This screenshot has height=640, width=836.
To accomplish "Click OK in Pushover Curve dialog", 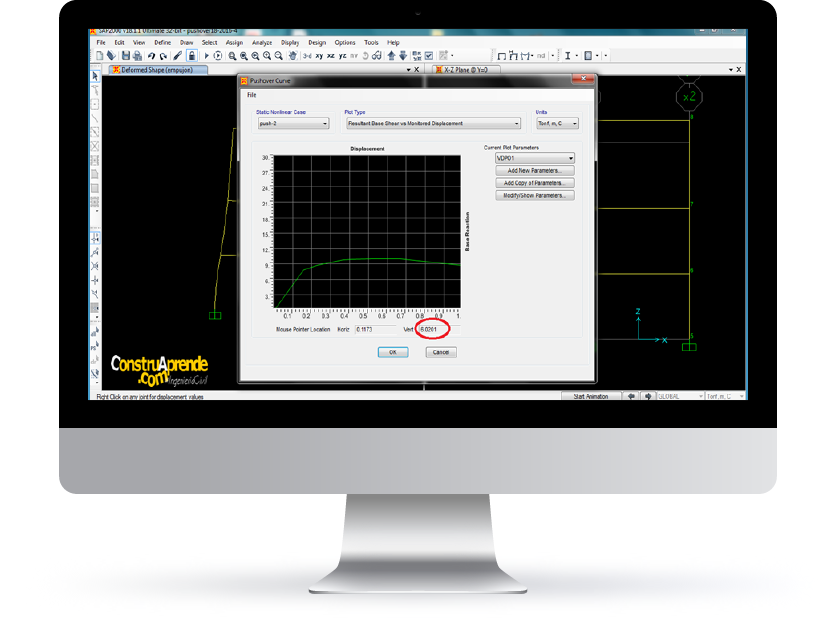I will (393, 352).
